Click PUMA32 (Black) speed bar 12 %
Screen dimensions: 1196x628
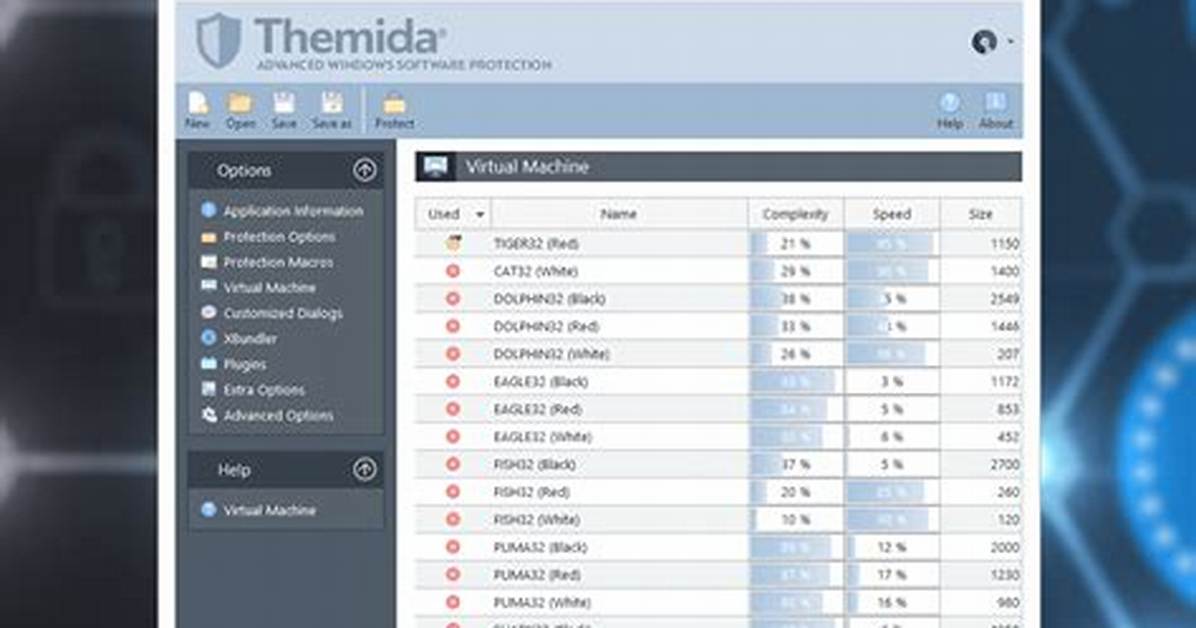point(892,547)
